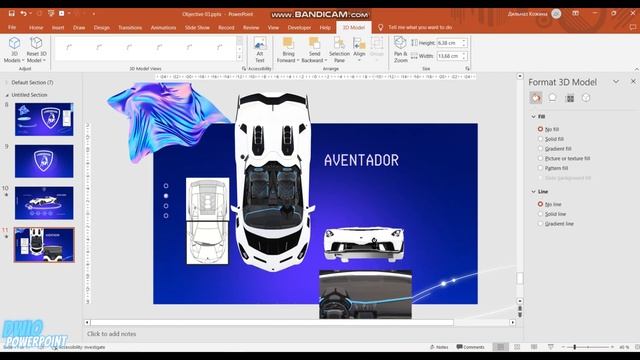Toggle the Notes button in status bar
640x360 pixels.
[439, 347]
